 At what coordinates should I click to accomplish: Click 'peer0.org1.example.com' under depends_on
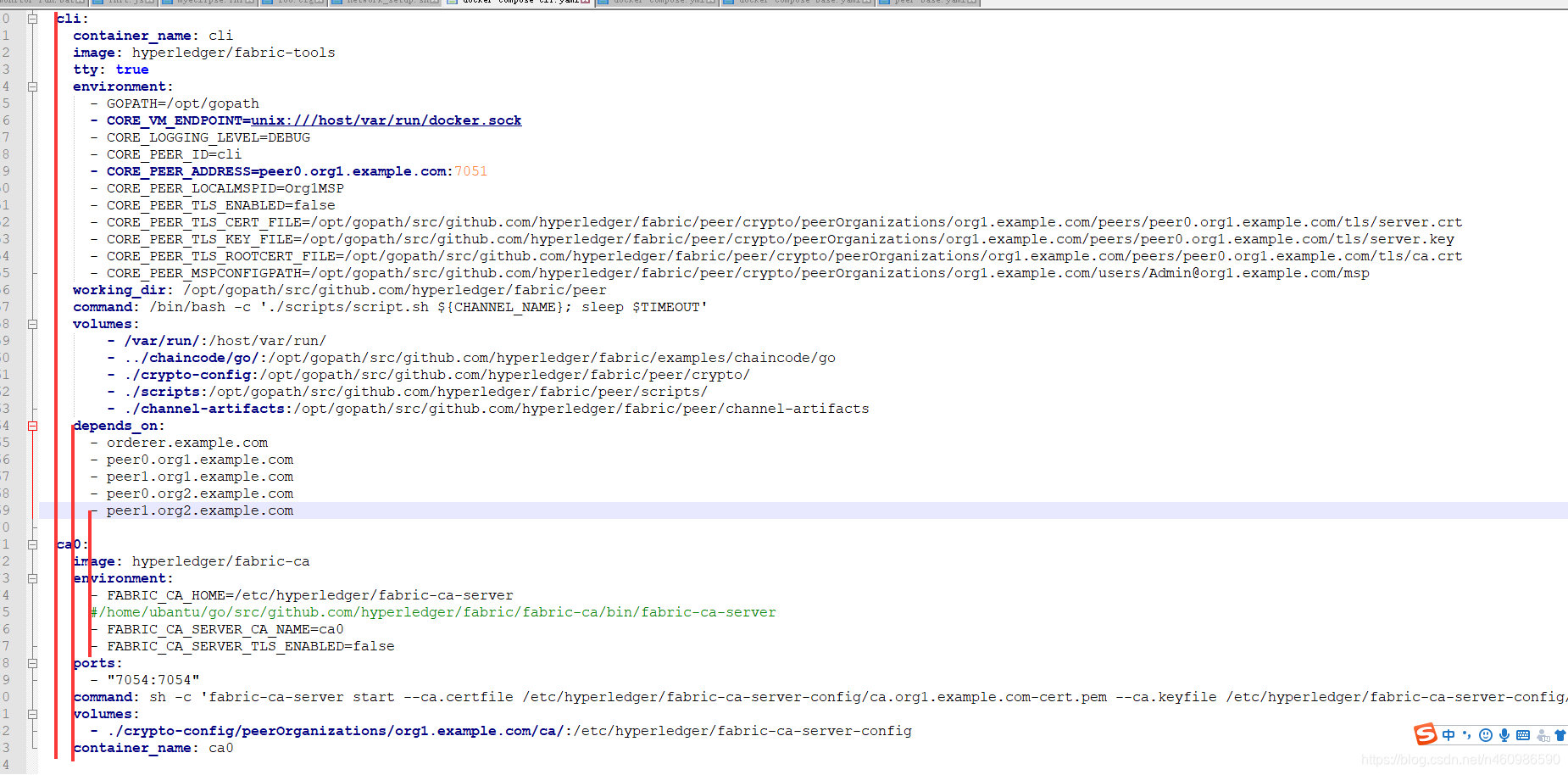[200, 460]
